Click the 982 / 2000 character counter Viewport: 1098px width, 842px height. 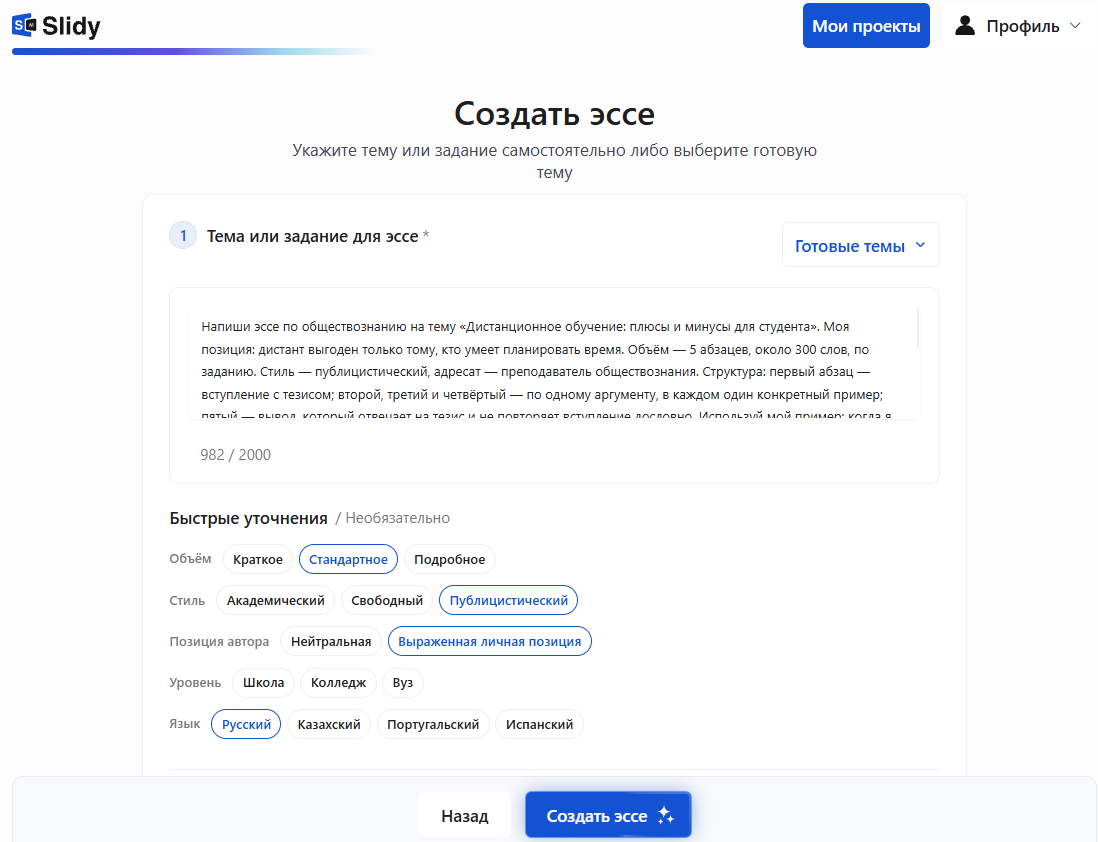tap(235, 455)
